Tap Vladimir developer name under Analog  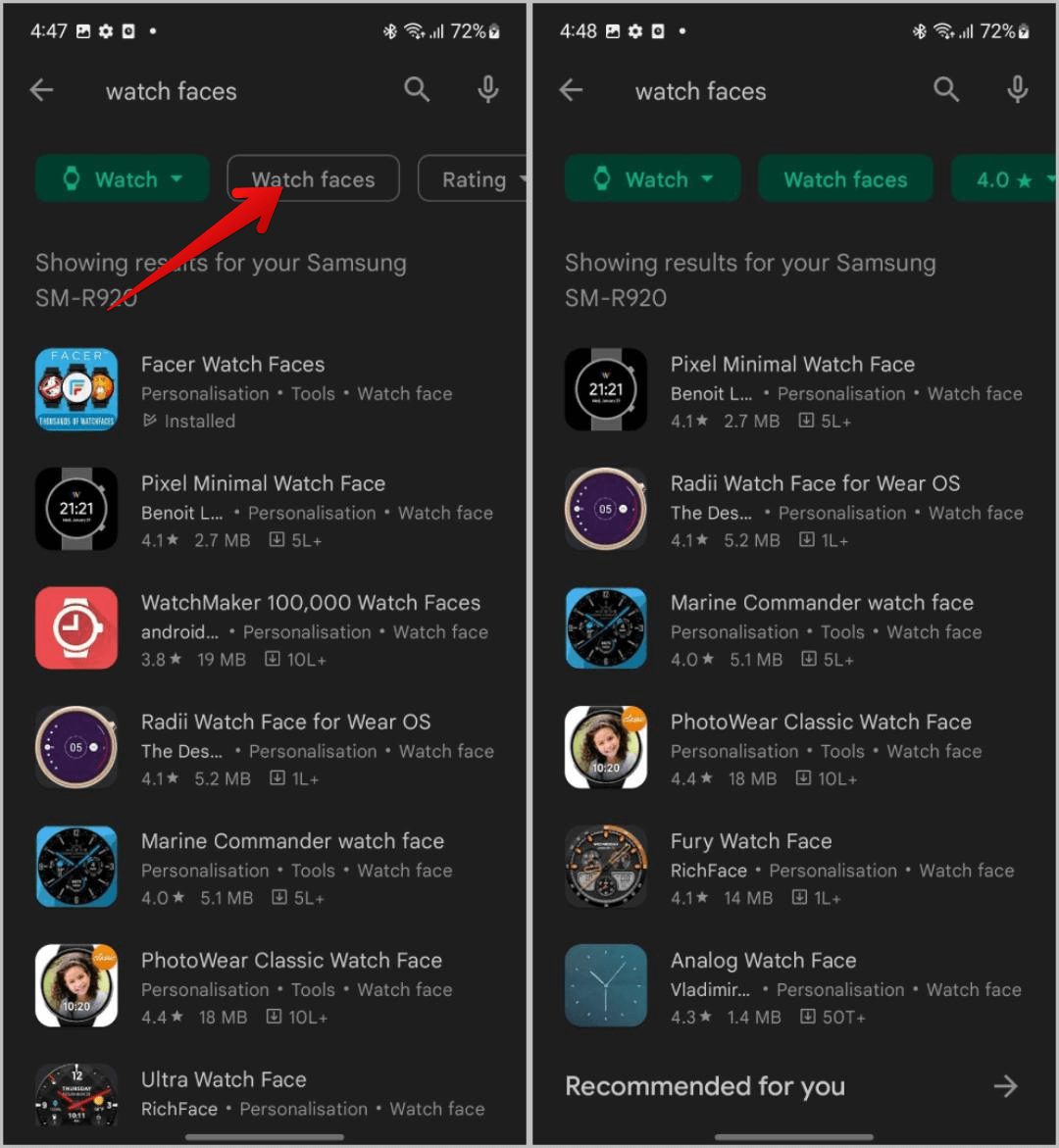(x=710, y=990)
